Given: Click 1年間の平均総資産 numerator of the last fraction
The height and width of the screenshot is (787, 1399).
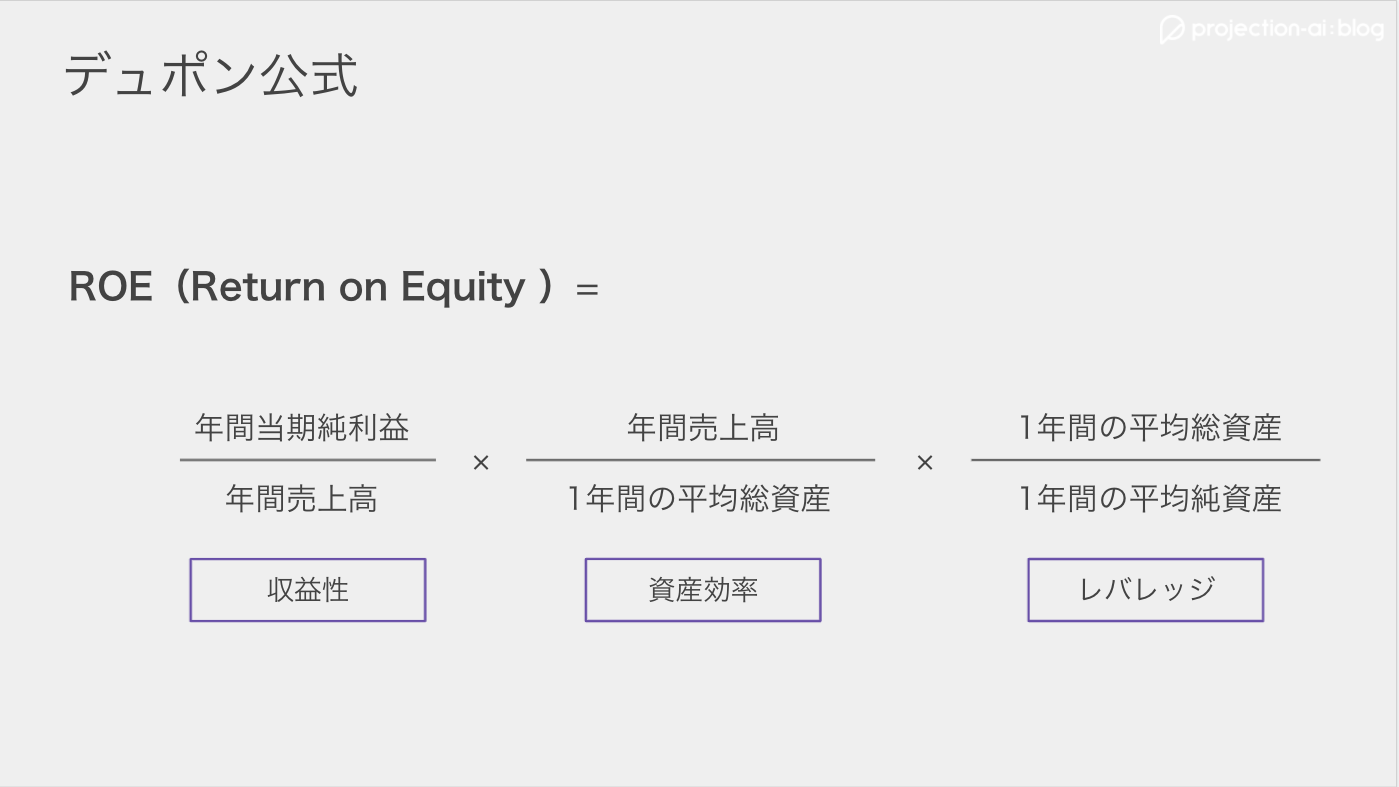Looking at the screenshot, I should (x=1150, y=428).
